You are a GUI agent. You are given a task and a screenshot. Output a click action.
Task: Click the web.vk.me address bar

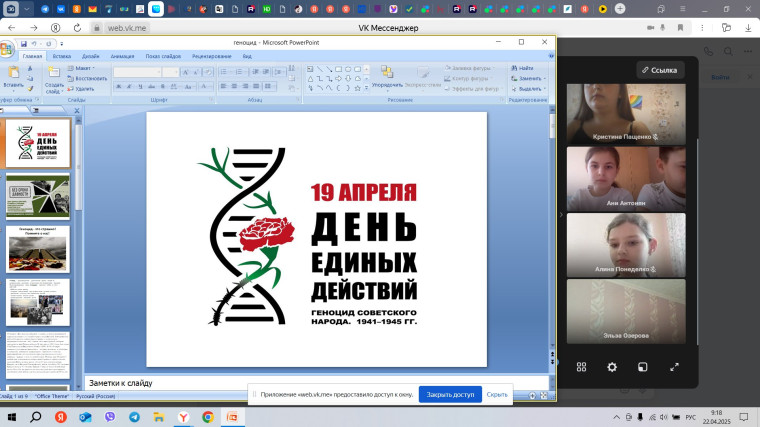click(127, 28)
